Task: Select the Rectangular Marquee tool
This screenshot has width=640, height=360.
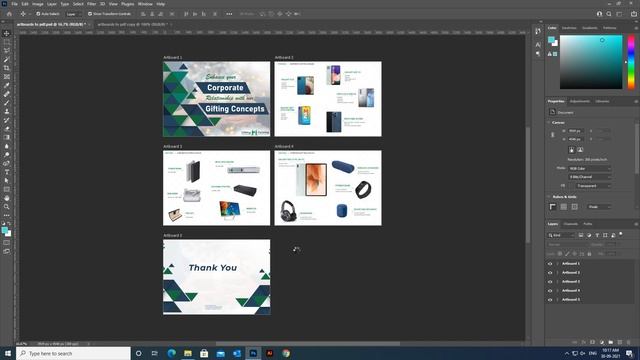Action: pos(7,42)
